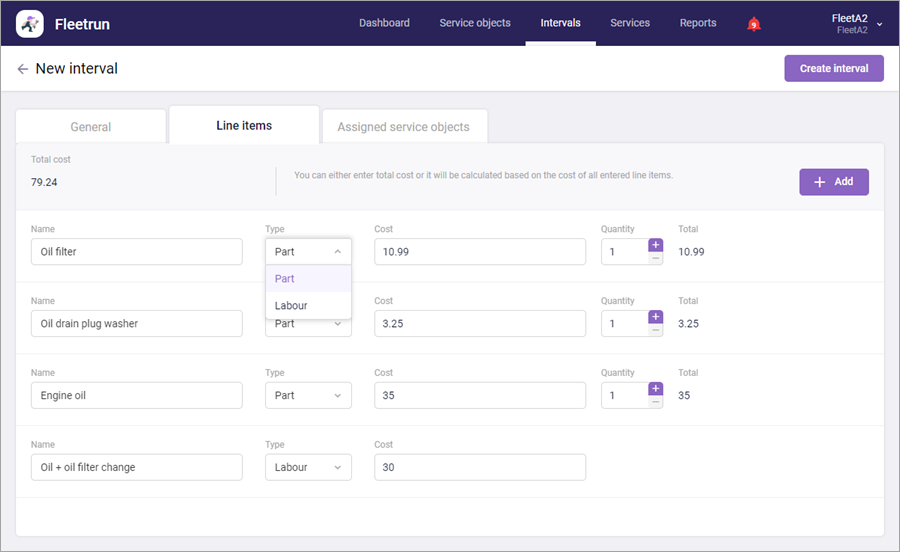Expand the FleetA2 account menu
Viewport: 900px width, 552px height.
879,24
